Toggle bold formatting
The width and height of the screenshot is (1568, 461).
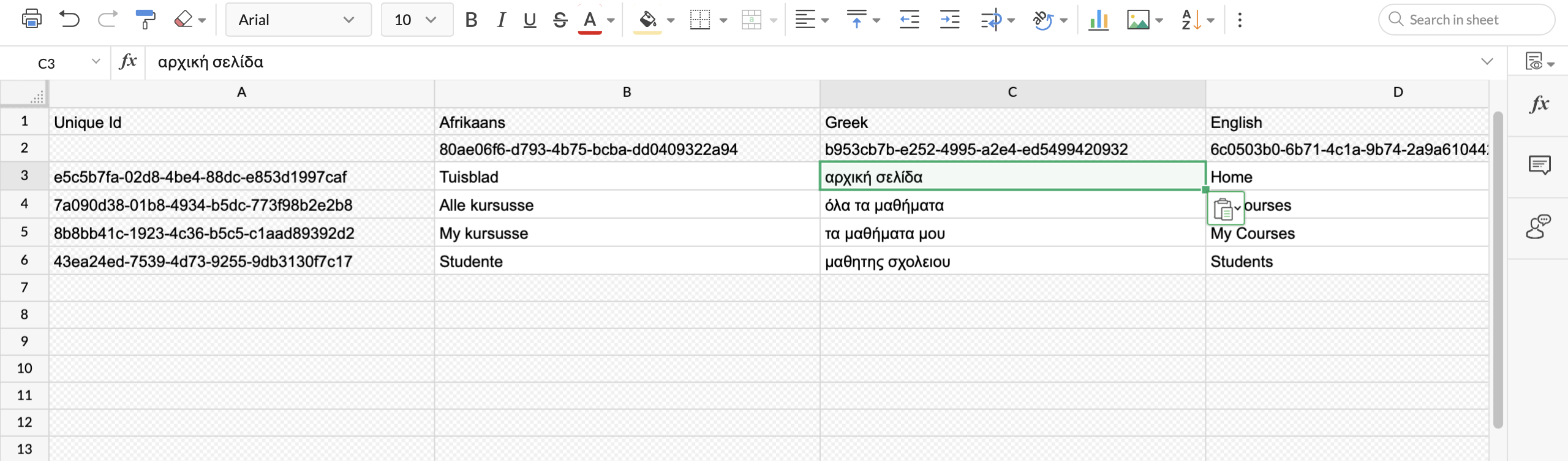tap(470, 20)
